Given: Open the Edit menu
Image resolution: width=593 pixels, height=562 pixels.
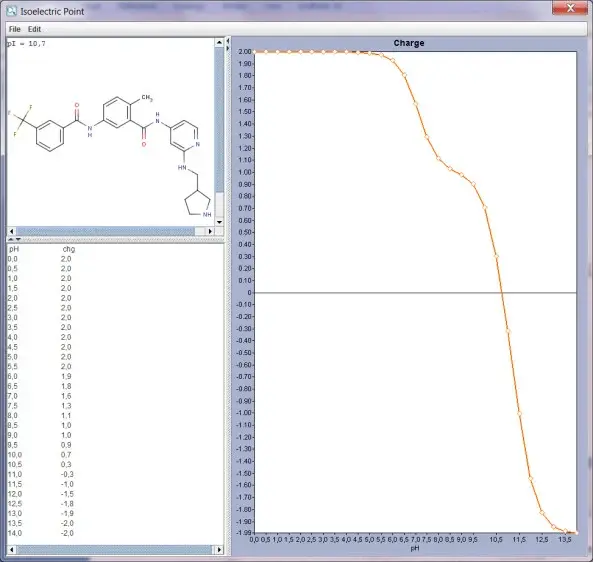Looking at the screenshot, I should 34,29.
